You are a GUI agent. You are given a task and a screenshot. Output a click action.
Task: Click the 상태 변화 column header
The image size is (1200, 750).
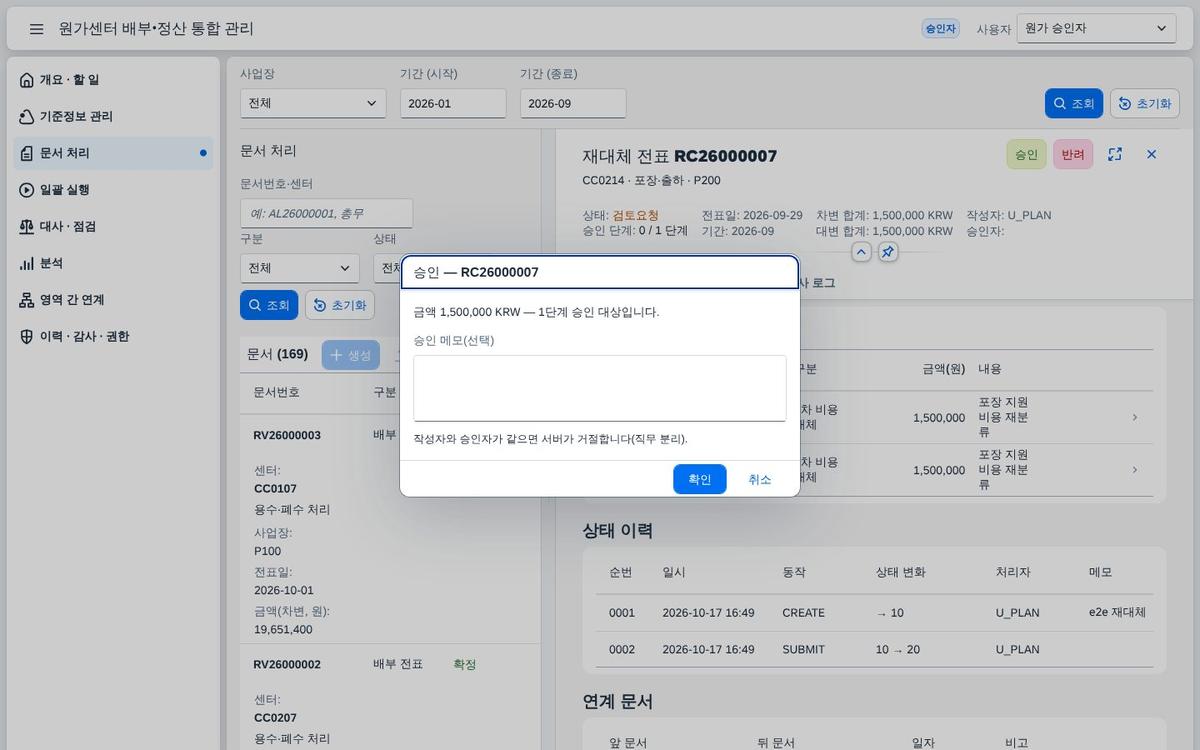(x=900, y=573)
